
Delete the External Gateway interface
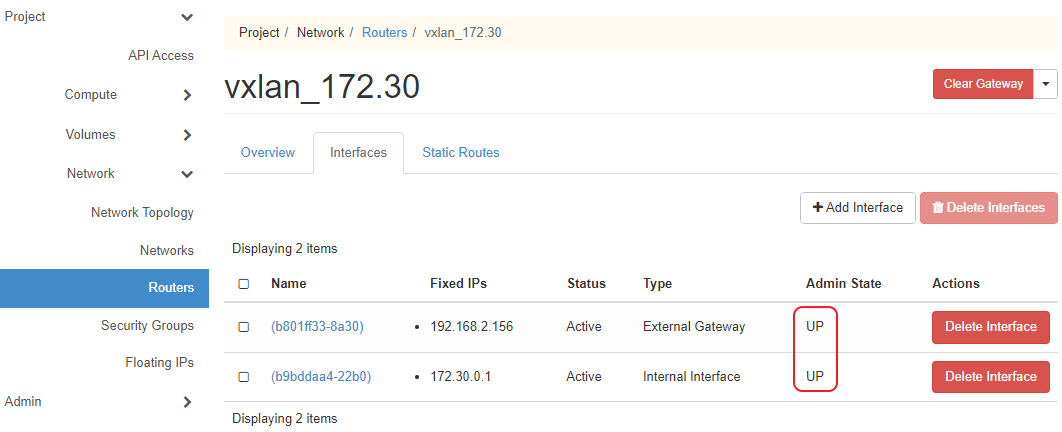click(x=990, y=327)
